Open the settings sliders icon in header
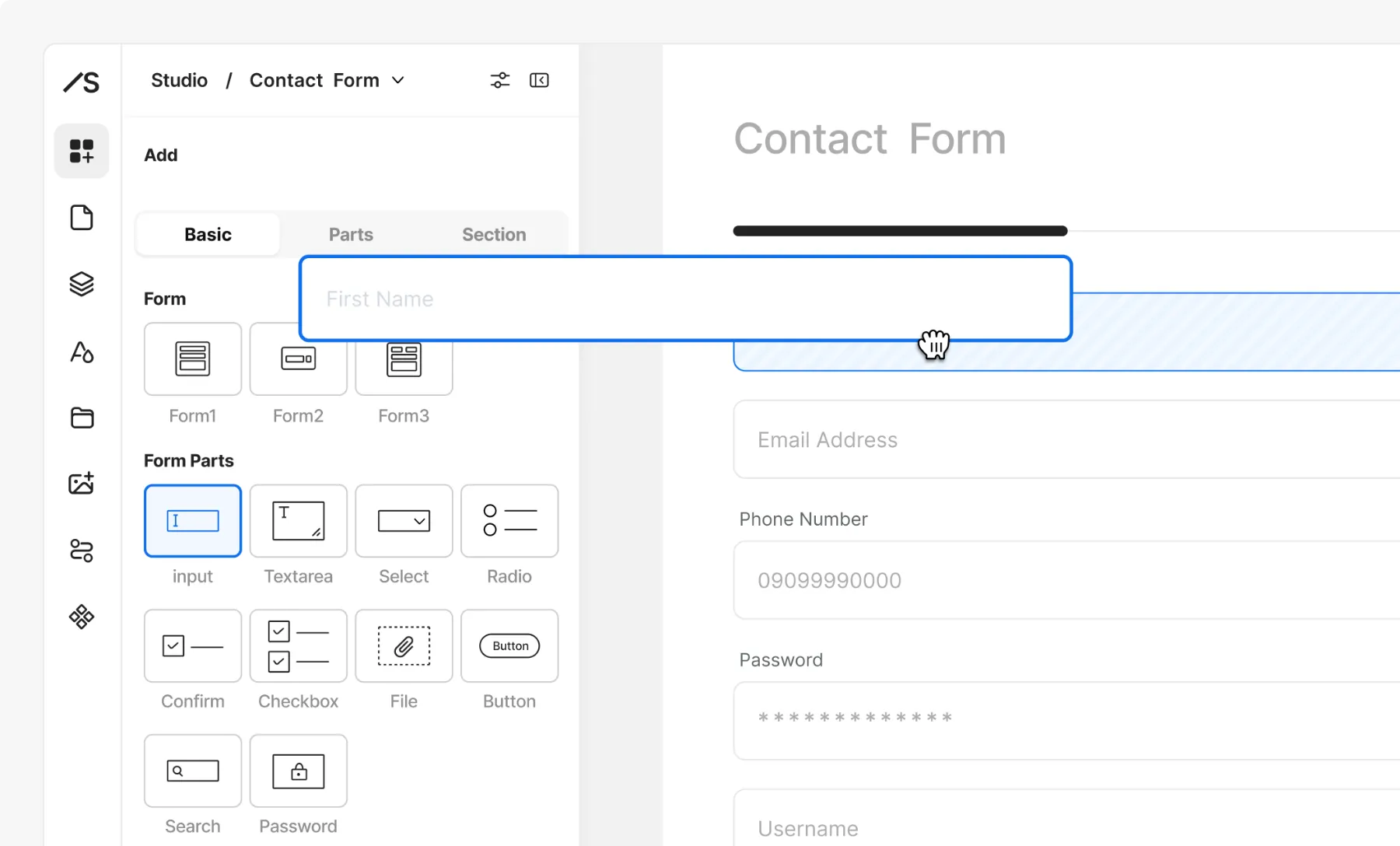The width and height of the screenshot is (1400, 846). tap(500, 80)
